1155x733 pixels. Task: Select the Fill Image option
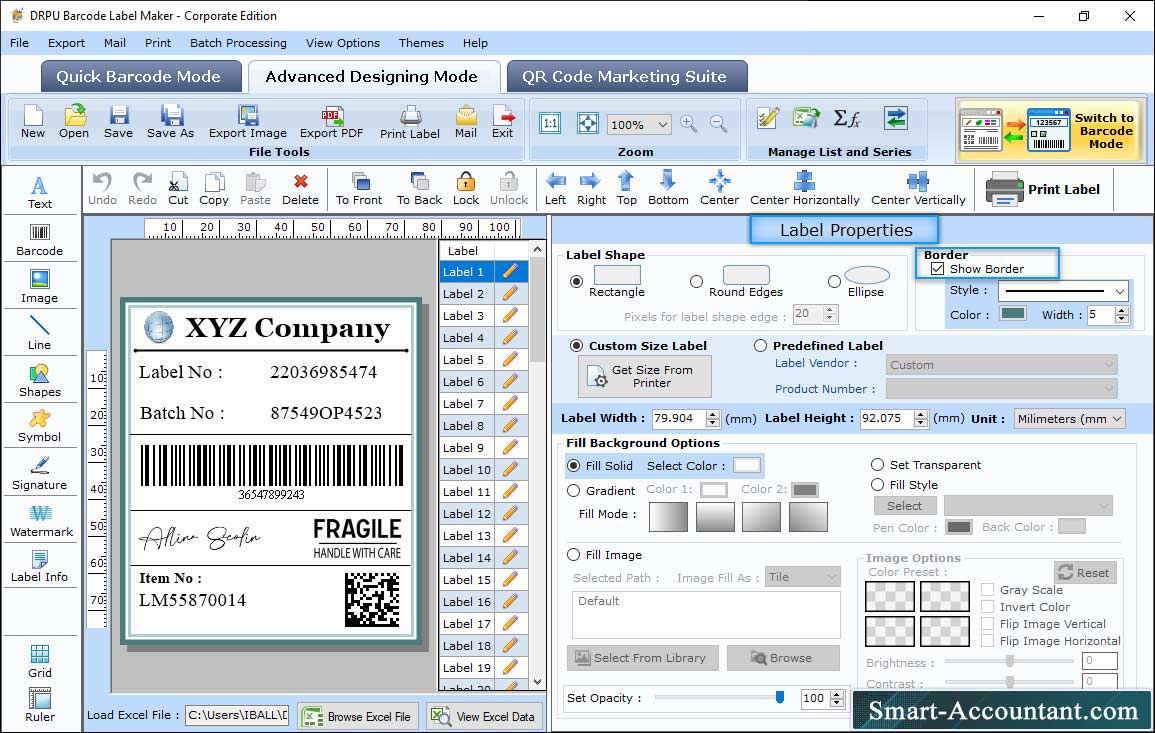coord(573,555)
